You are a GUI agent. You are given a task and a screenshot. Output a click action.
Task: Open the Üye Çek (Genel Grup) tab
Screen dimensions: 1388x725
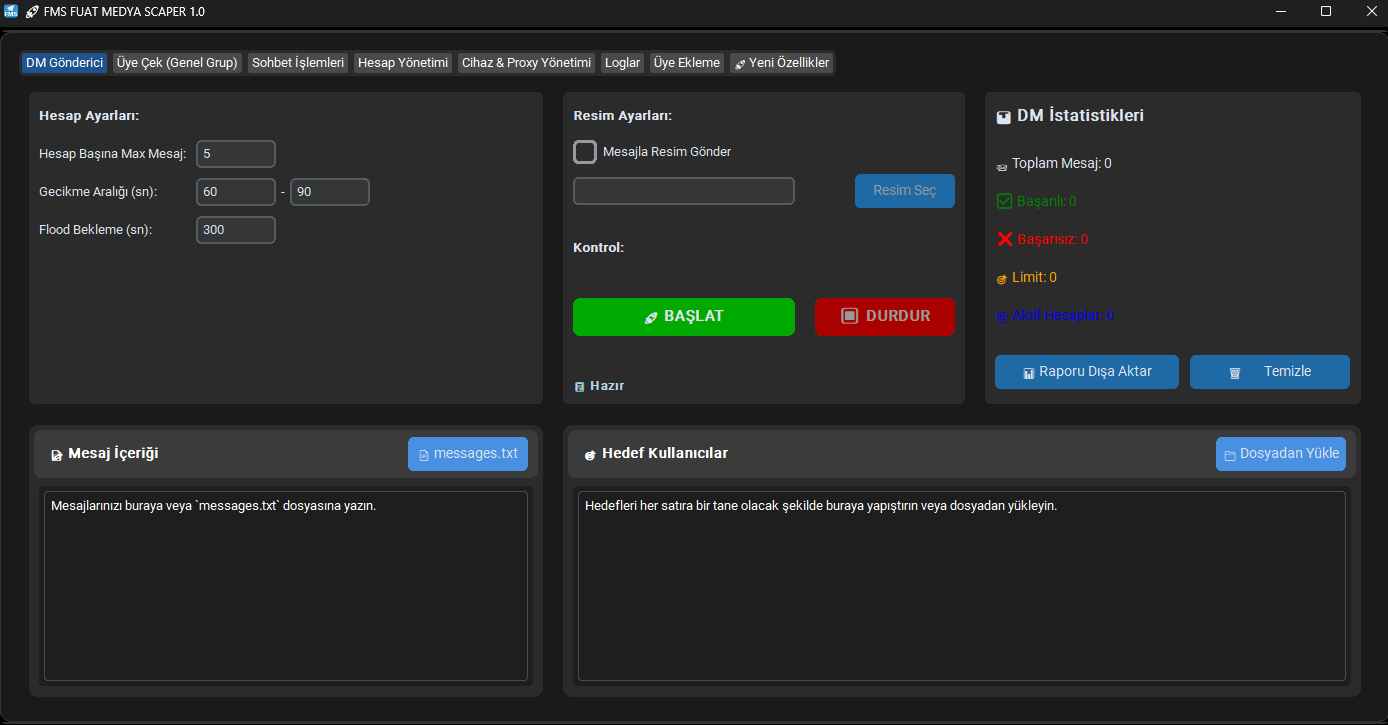177,62
